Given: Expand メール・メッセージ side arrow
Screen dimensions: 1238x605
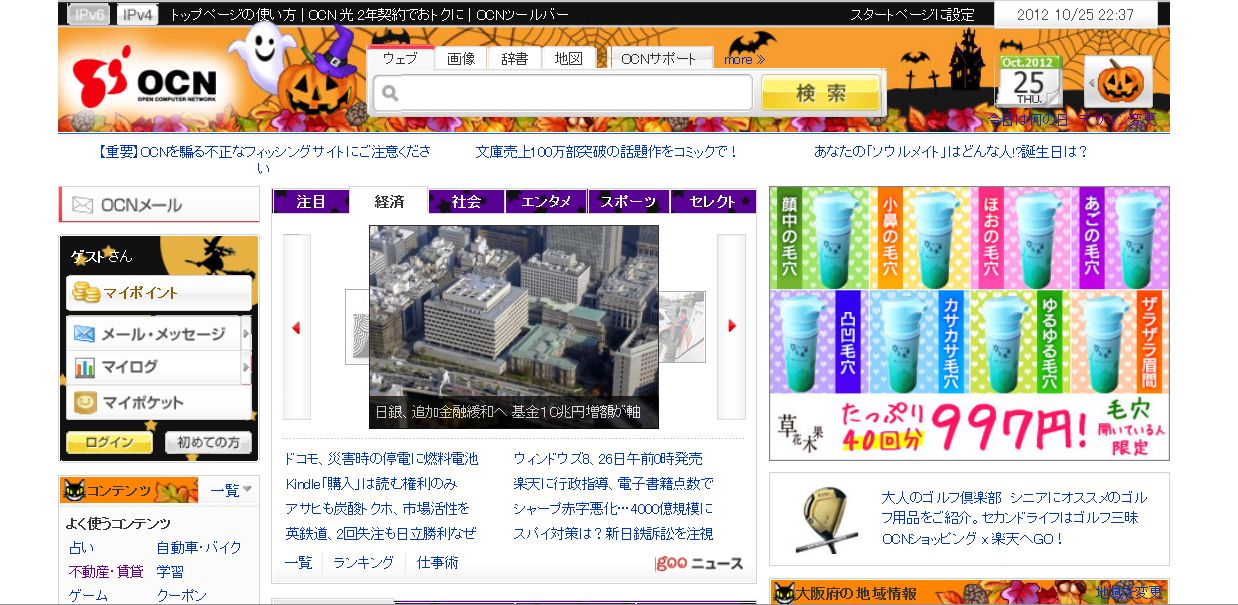Looking at the screenshot, I should tap(246, 334).
